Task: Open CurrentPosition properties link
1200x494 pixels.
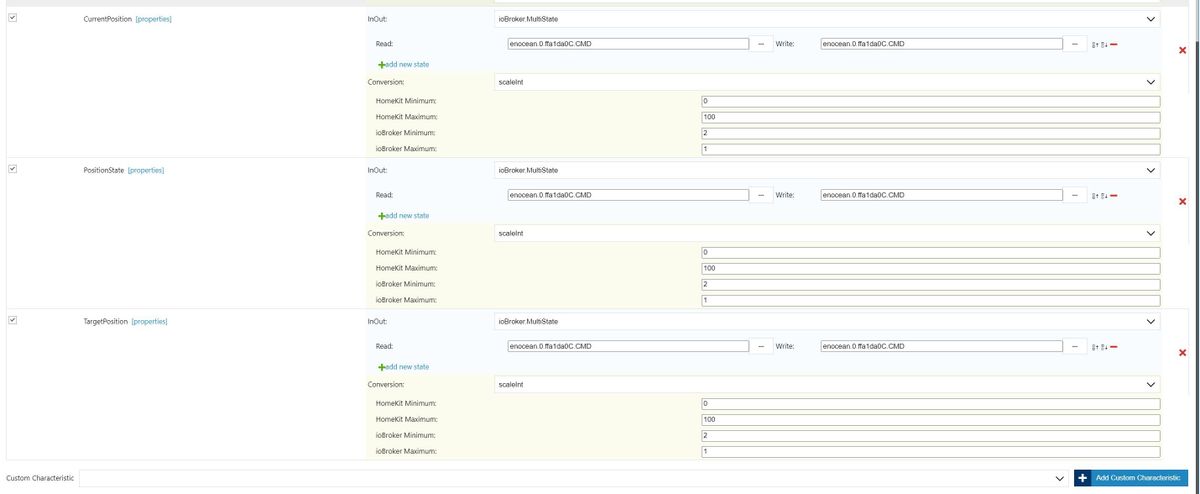Action: click(153, 19)
